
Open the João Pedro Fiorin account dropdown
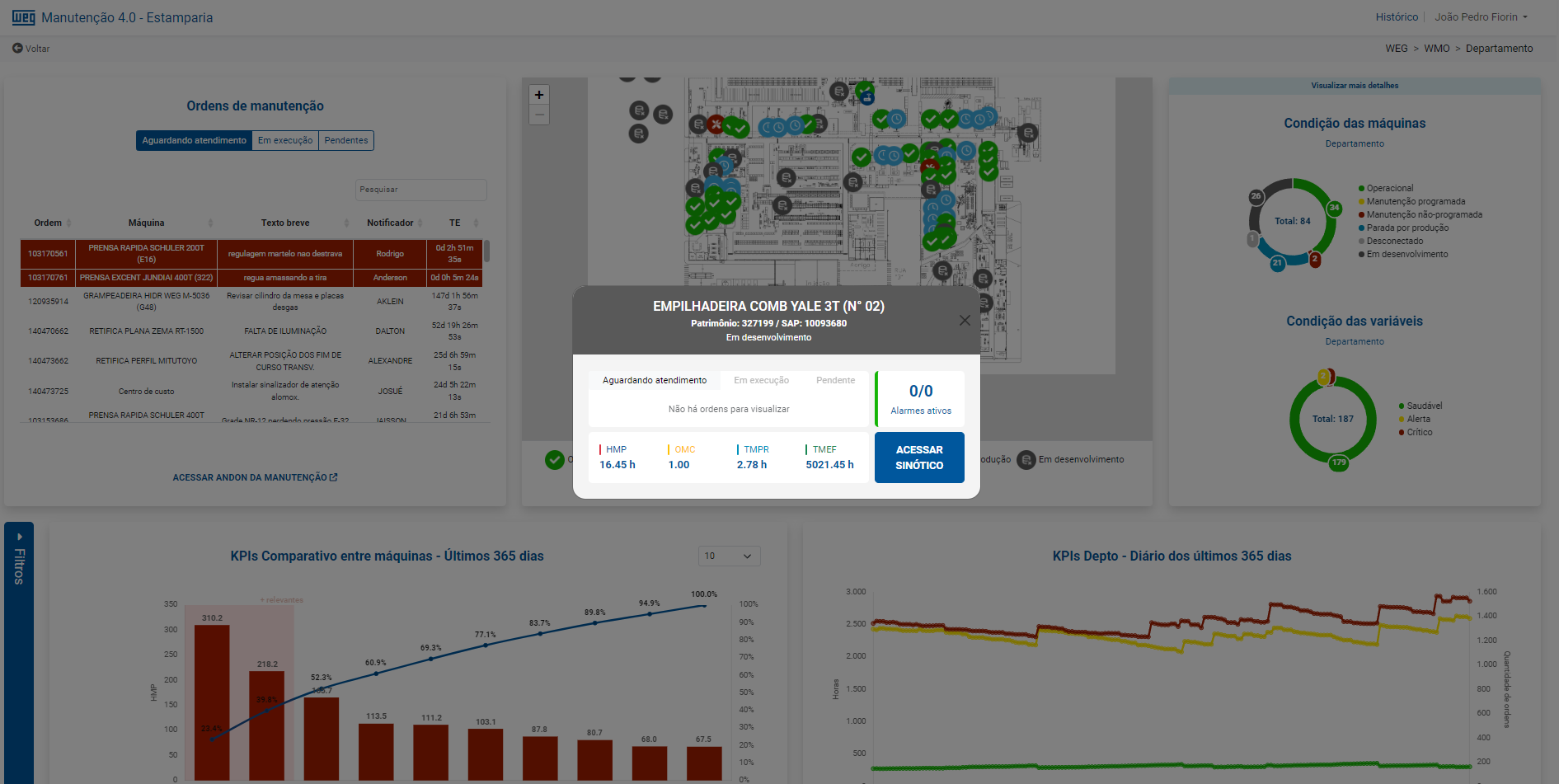coord(1482,16)
